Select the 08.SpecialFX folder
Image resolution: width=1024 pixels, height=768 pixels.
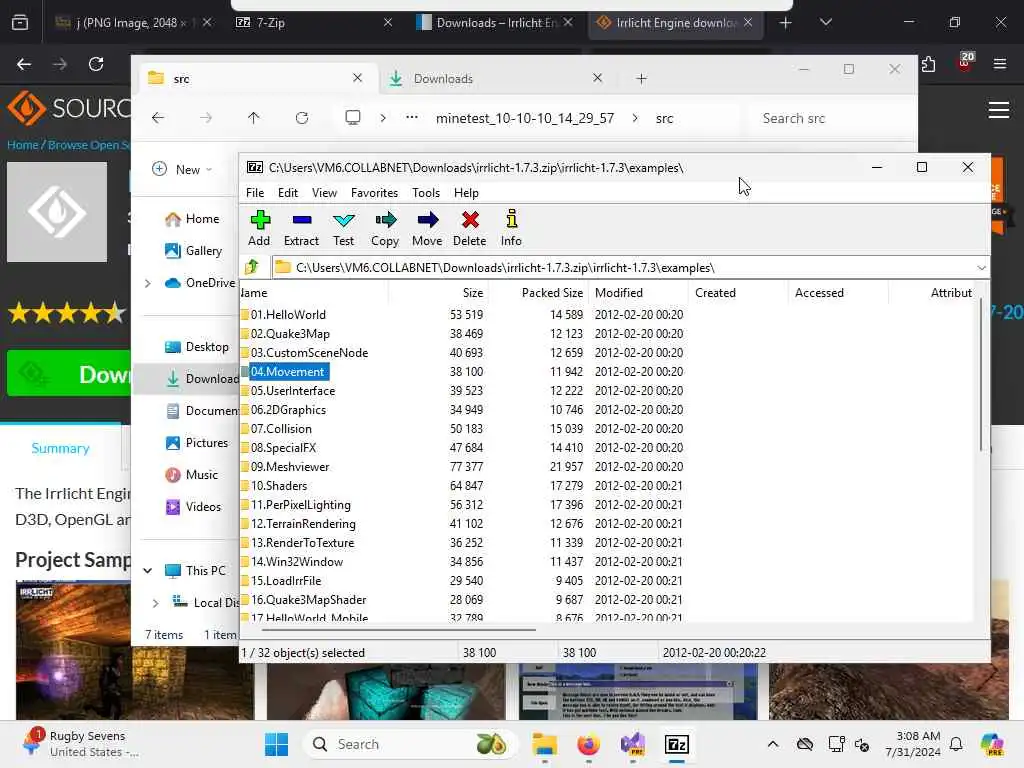(x=283, y=447)
